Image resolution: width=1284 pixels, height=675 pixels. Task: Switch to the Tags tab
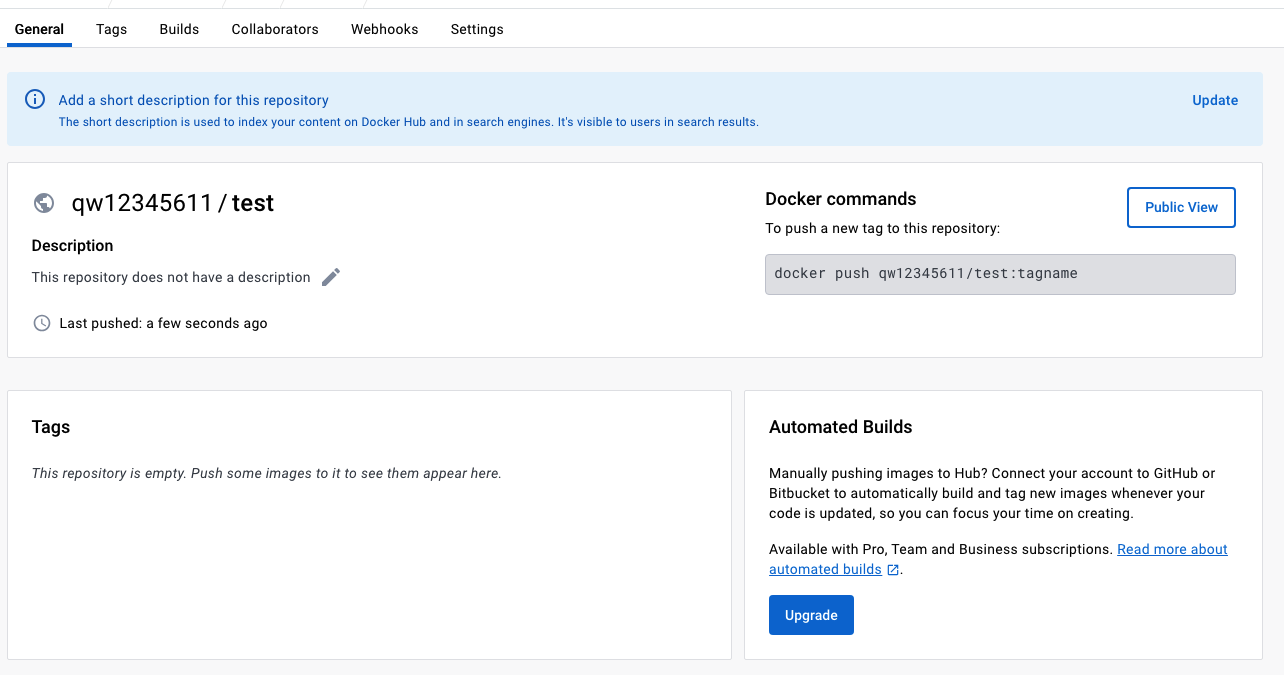(111, 29)
